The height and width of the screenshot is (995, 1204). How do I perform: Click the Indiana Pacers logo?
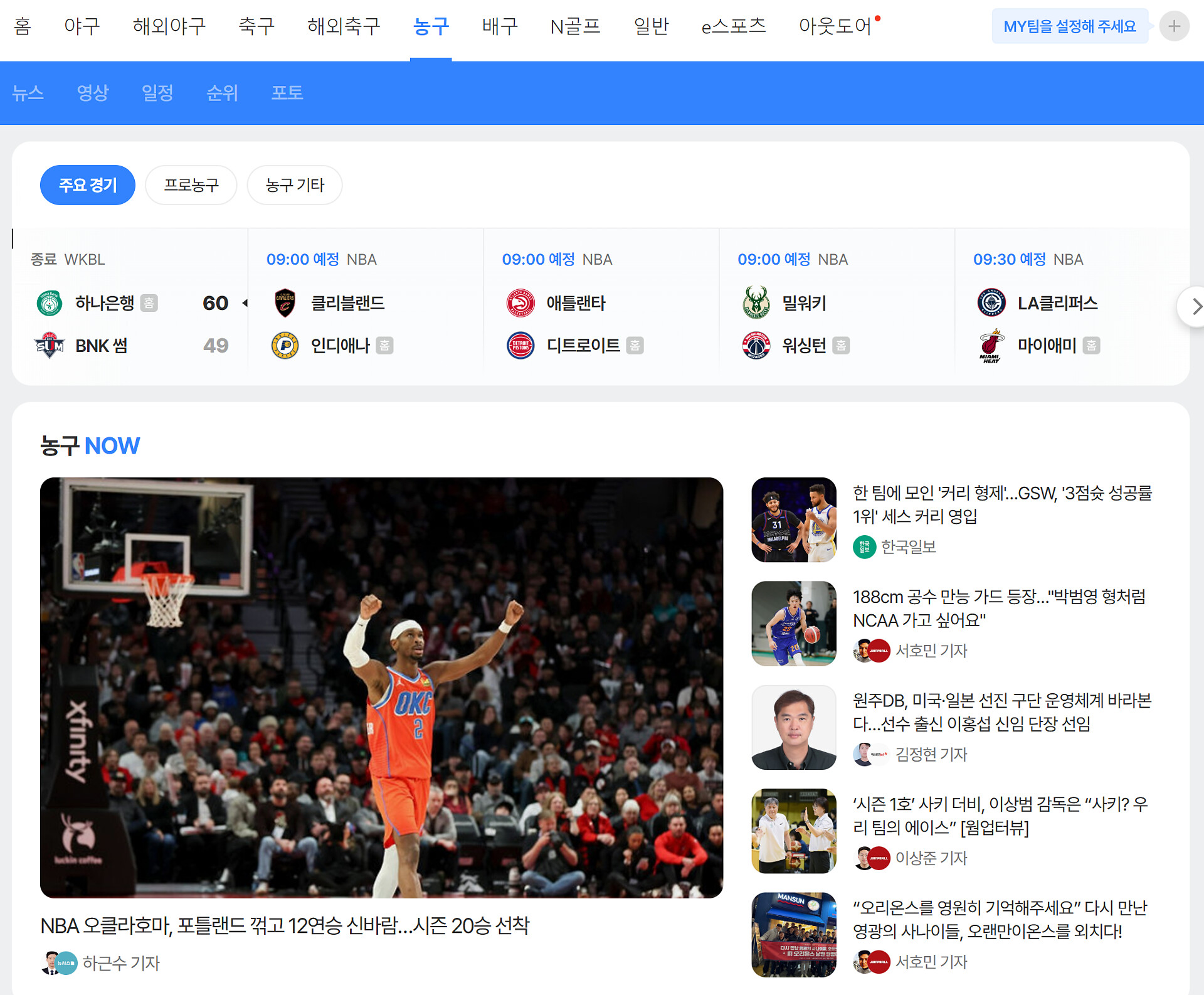coord(285,346)
